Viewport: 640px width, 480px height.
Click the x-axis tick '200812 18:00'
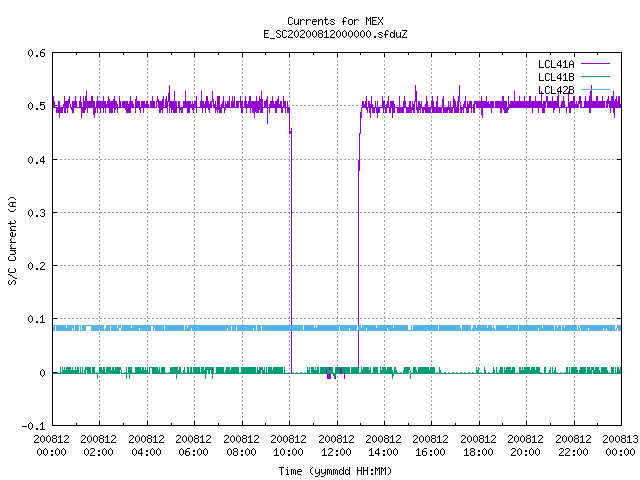click(478, 445)
